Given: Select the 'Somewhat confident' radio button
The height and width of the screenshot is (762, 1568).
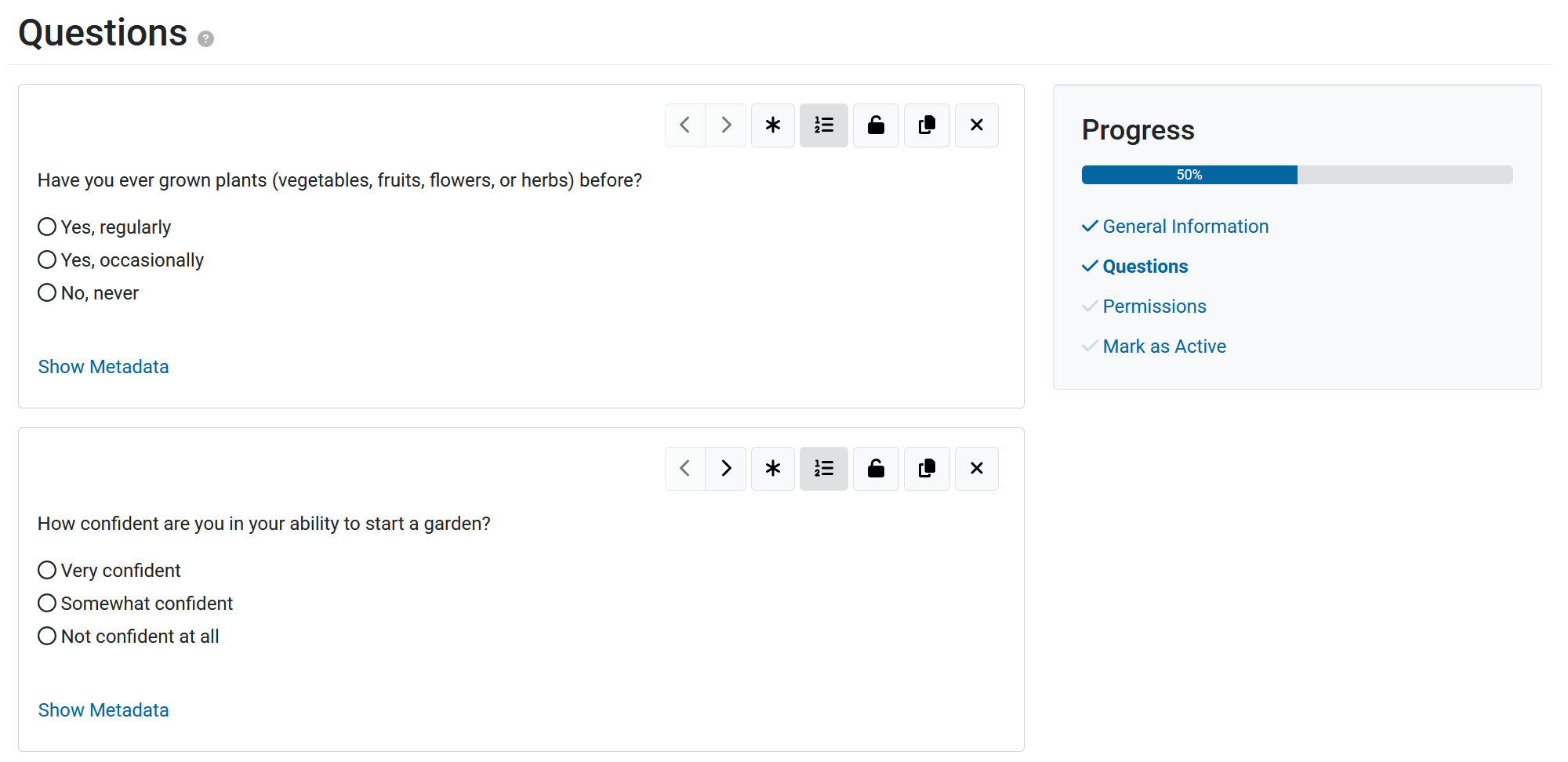Looking at the screenshot, I should click(x=47, y=604).
